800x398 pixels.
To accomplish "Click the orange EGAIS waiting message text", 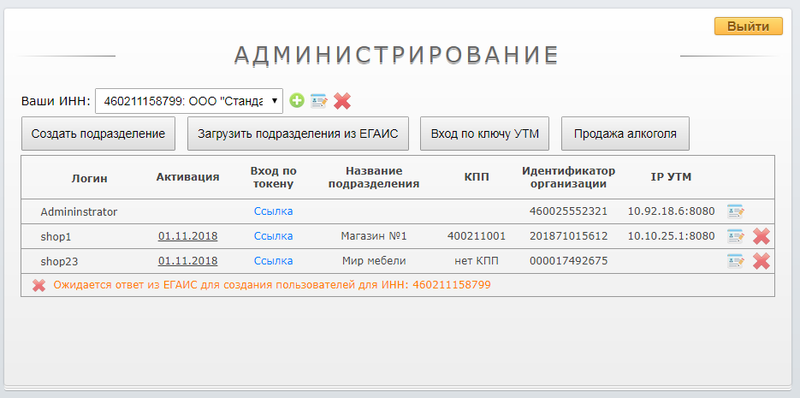I will 272,285.
